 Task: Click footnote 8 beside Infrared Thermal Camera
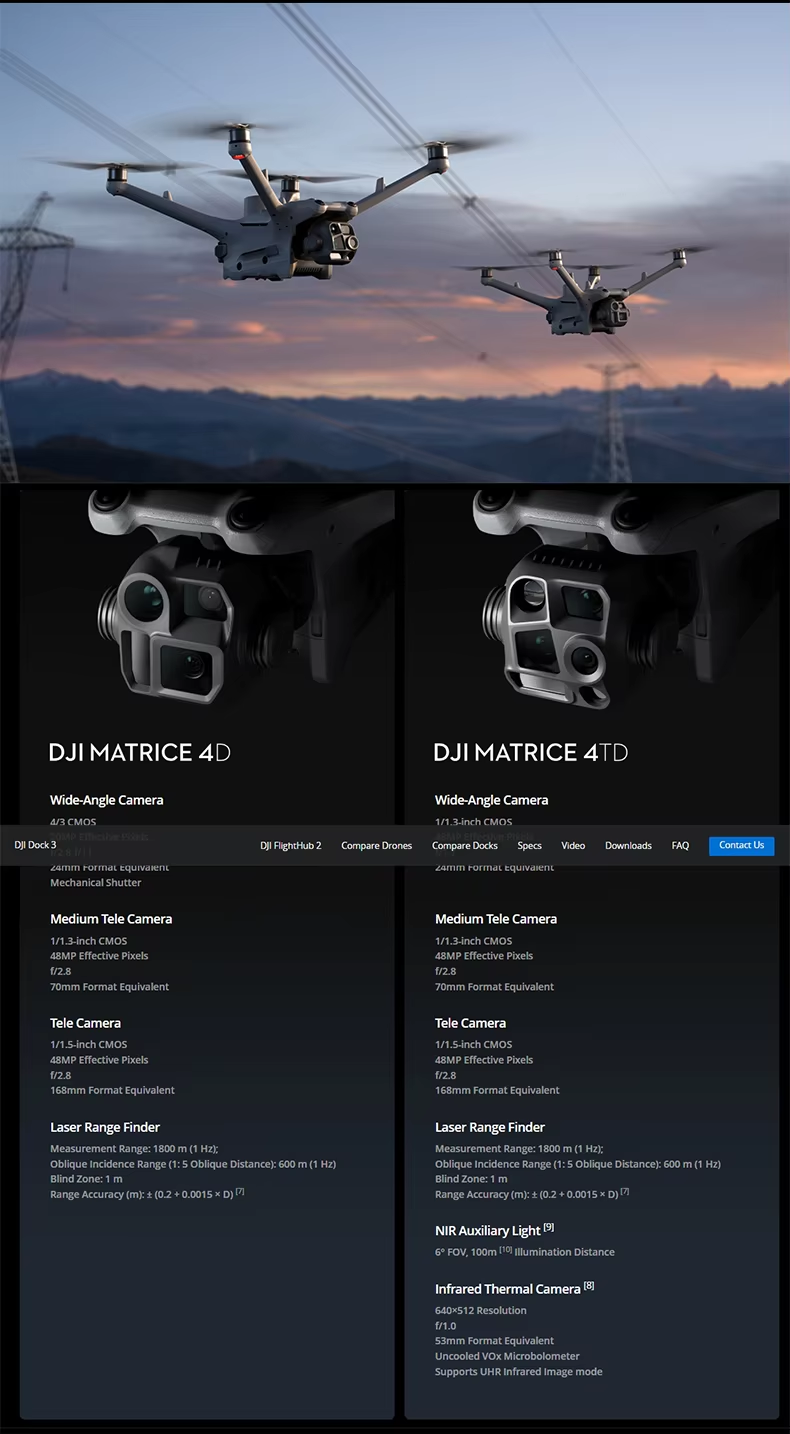pyautogui.click(x=589, y=1285)
